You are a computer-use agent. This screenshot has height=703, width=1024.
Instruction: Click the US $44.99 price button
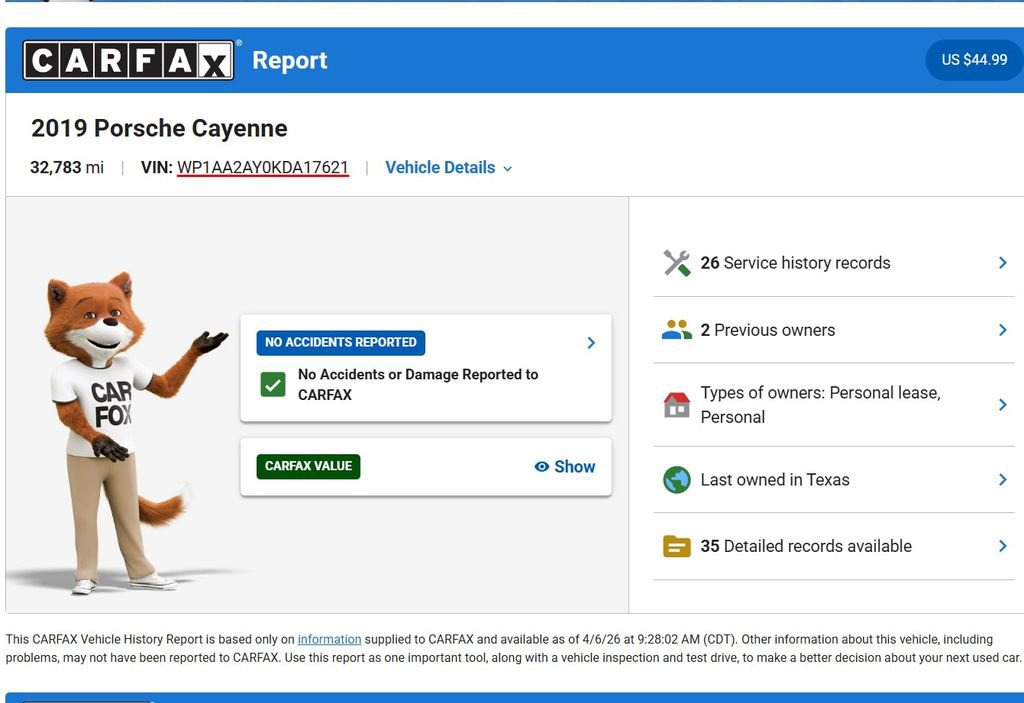973,59
